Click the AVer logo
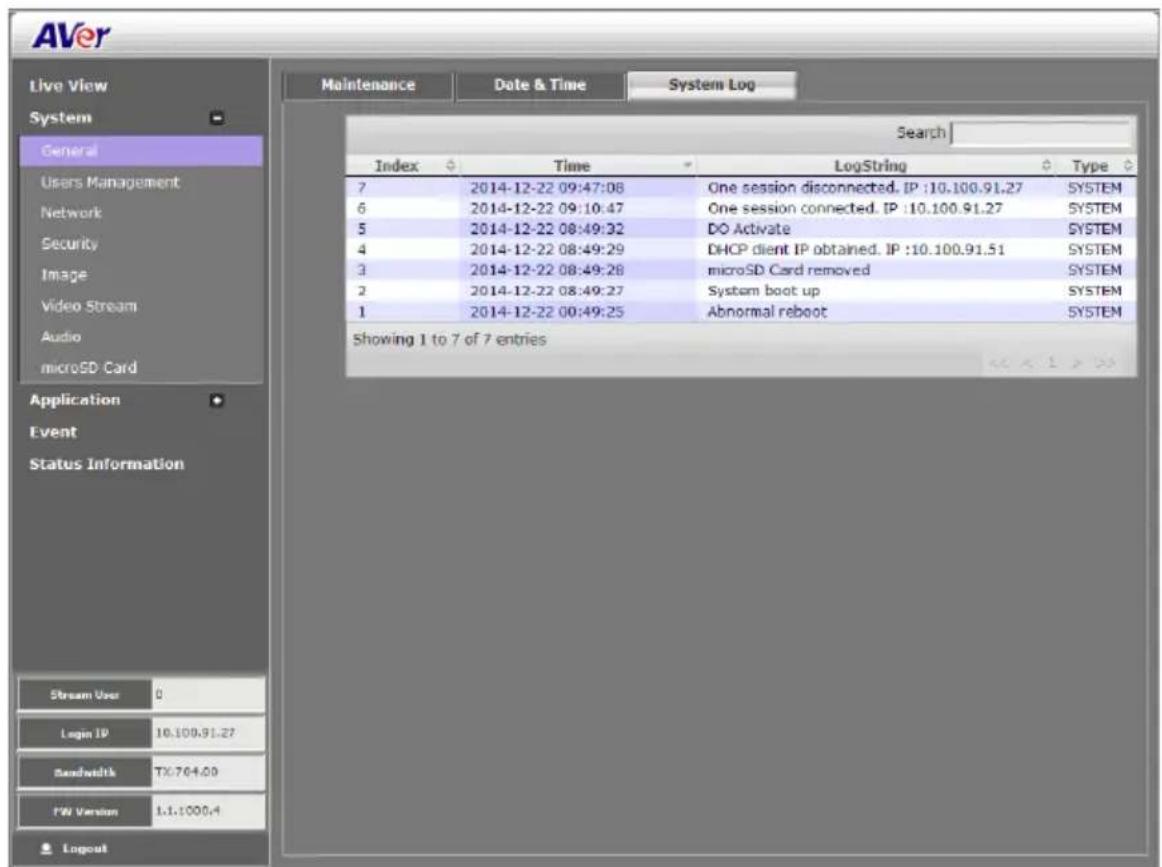The height and width of the screenshot is (867, 1162). pos(71,35)
